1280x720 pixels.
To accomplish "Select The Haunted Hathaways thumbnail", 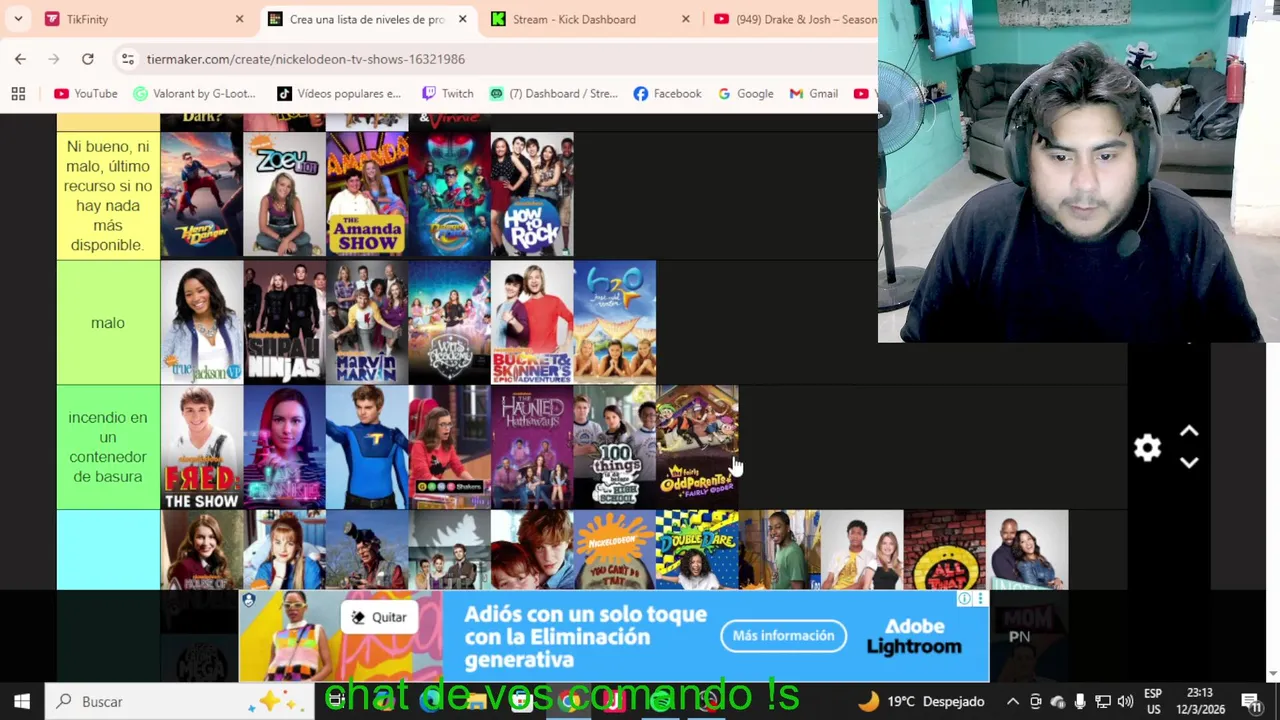I will click(532, 447).
